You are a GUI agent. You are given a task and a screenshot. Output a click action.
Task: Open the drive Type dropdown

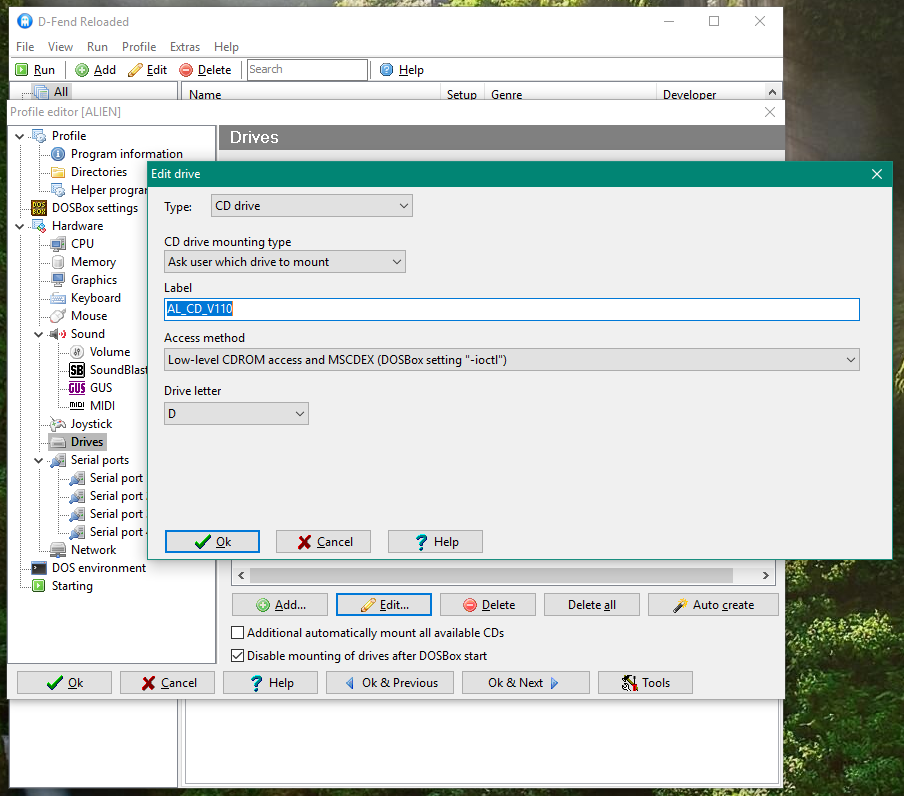pyautogui.click(x=312, y=206)
